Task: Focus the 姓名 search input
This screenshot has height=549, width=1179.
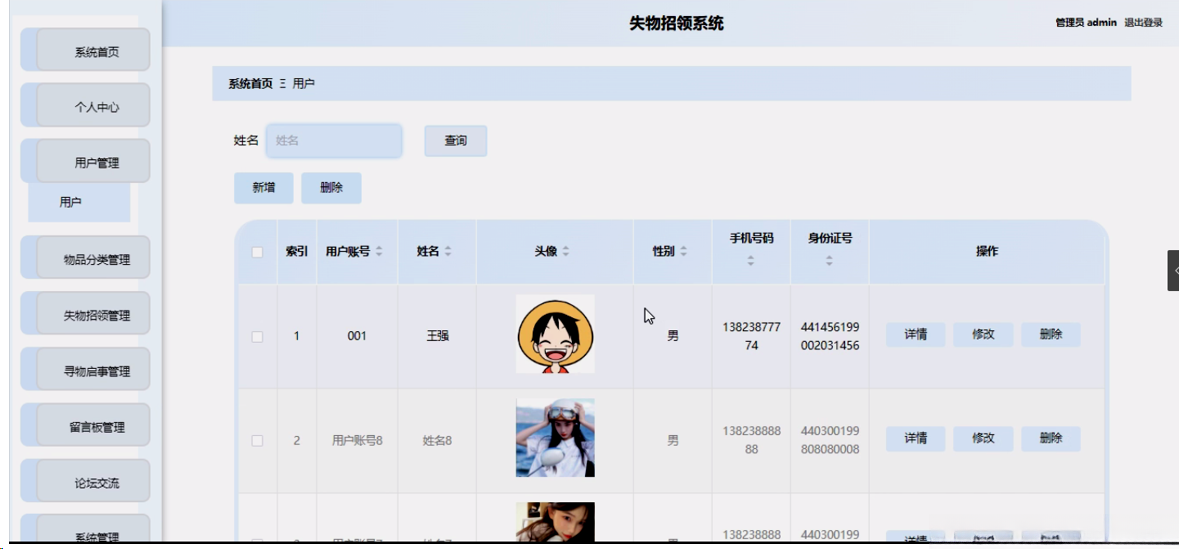Action: tap(334, 141)
